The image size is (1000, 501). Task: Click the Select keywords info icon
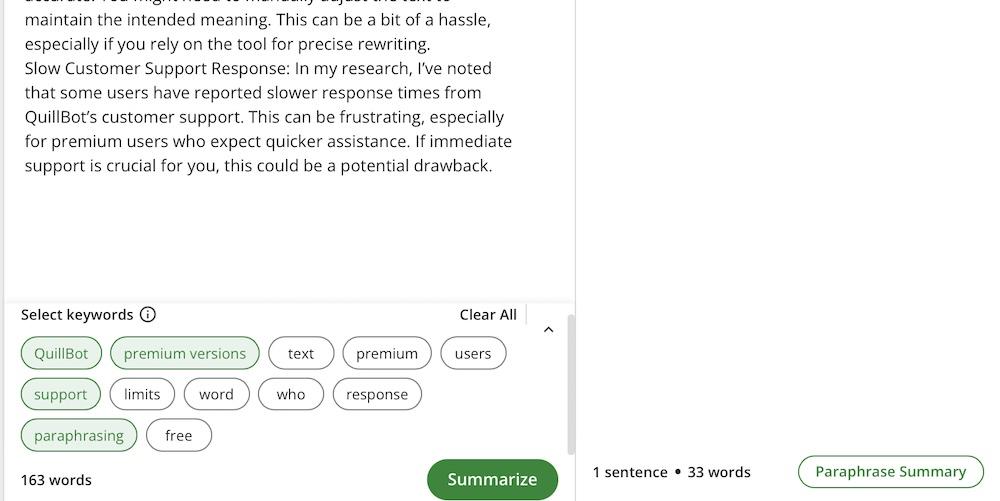coord(148,315)
